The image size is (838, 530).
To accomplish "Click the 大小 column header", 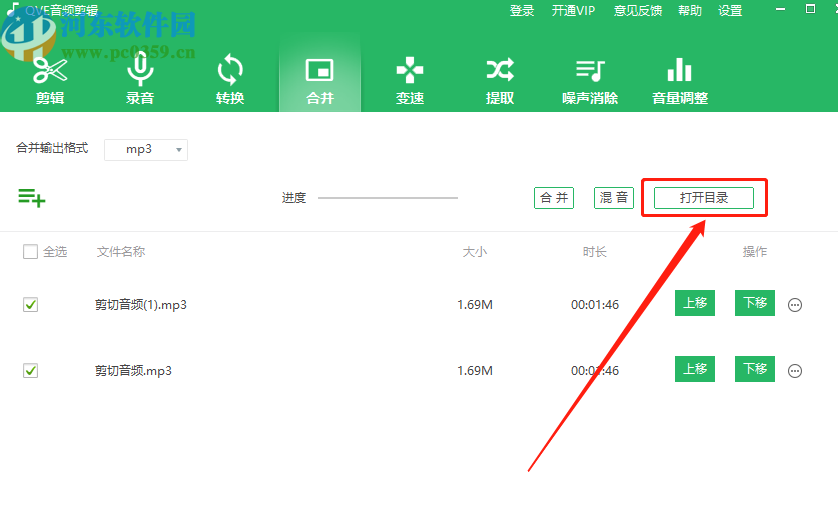I will click(475, 252).
